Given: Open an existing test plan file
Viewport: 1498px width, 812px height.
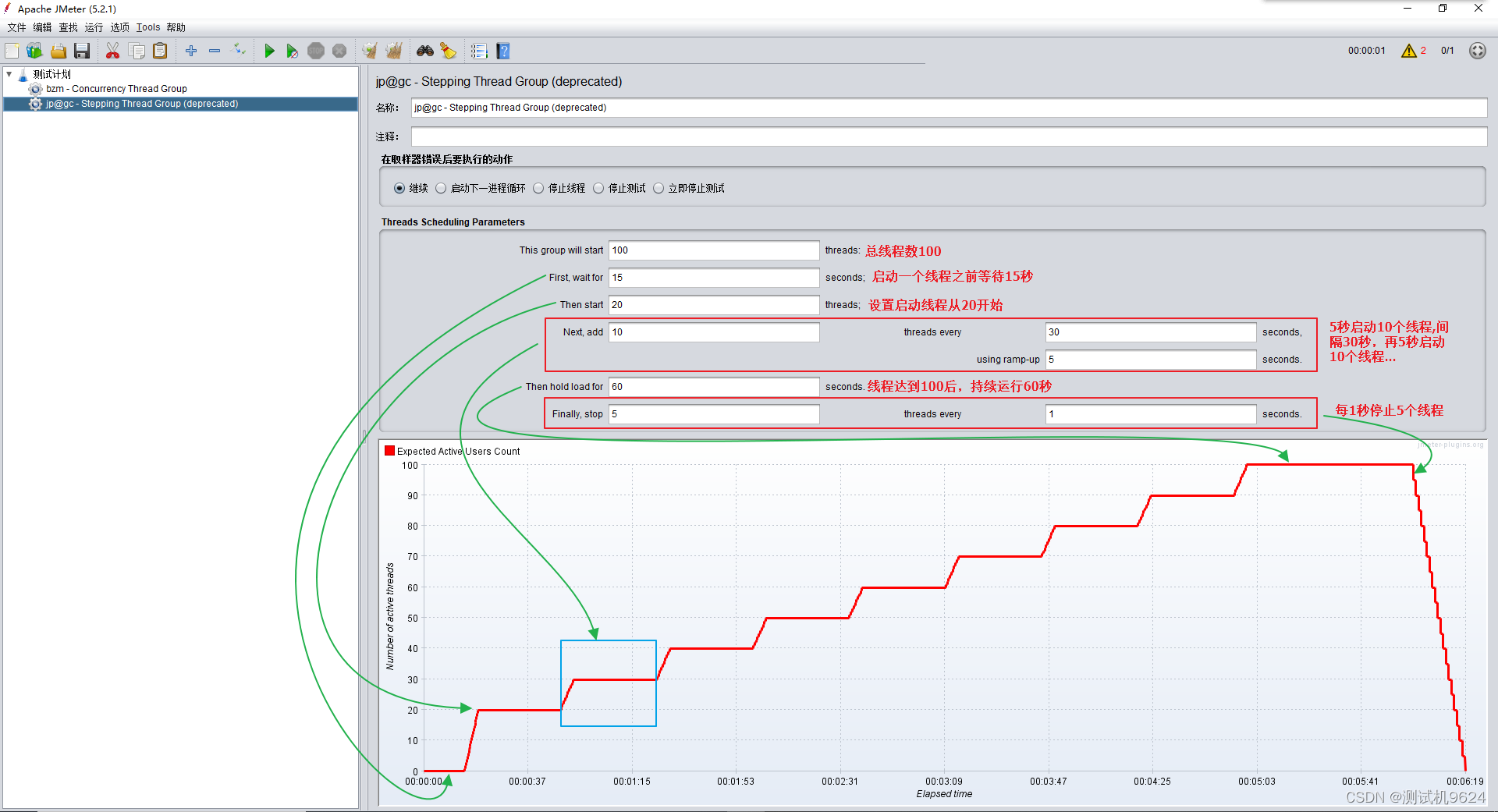Looking at the screenshot, I should pyautogui.click(x=59, y=51).
